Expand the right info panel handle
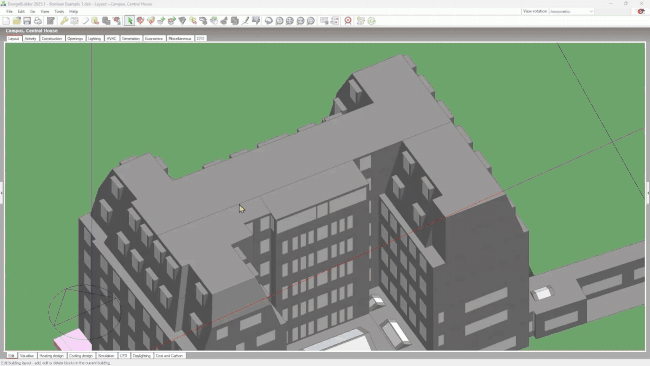Screen dimensions: 650x366 [x=648, y=193]
